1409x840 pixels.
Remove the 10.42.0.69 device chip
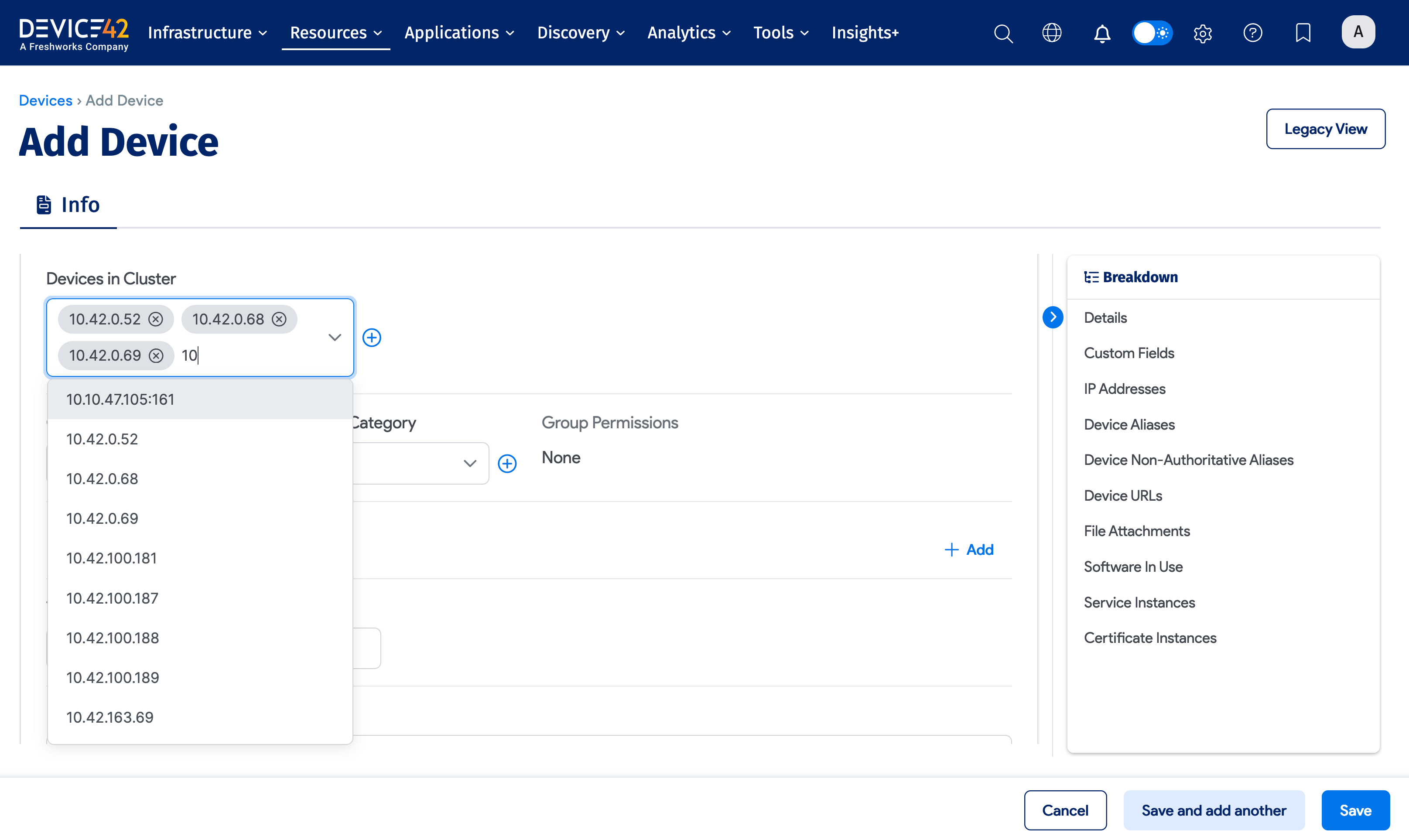tap(156, 355)
